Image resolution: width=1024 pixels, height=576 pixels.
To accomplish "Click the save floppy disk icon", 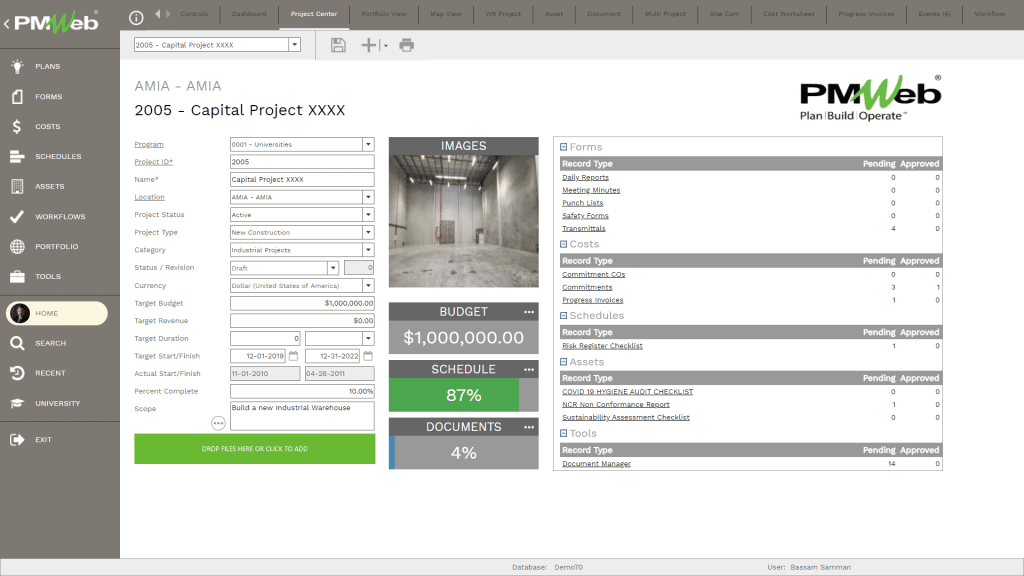I will [x=338, y=45].
